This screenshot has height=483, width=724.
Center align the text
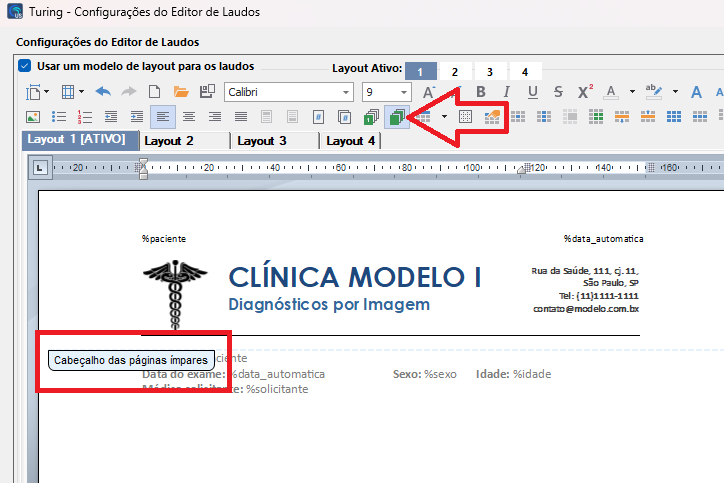[x=189, y=117]
